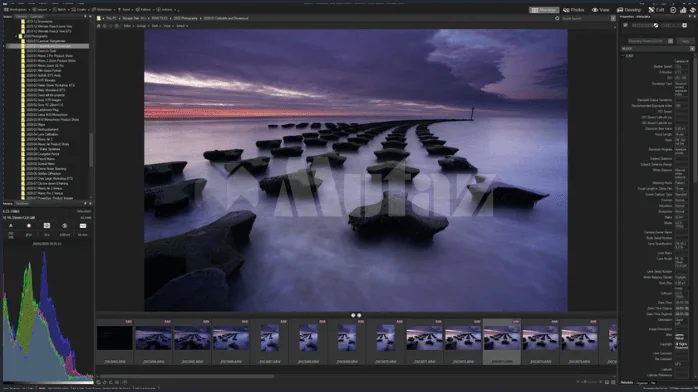Switch to Edit mode
Screen dimensions: 698x392
pyautogui.click(x=656, y=10)
